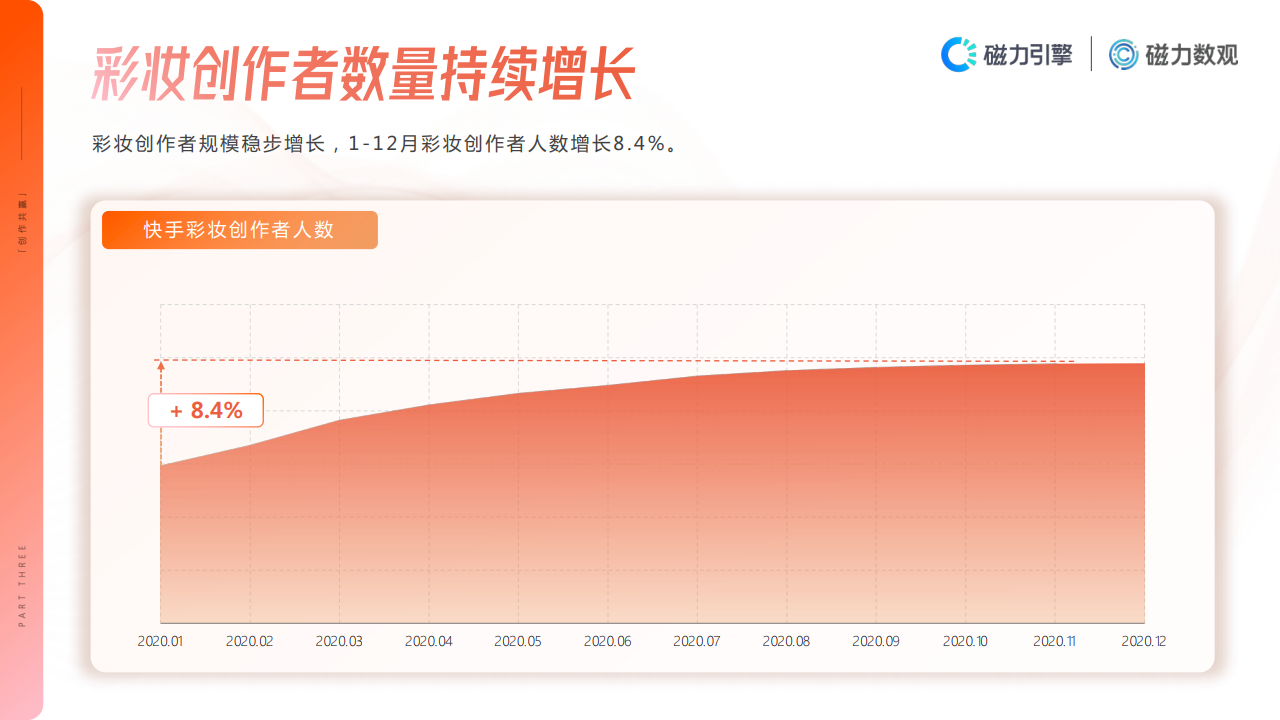Click the vertical 创作共赢 sidebar label

point(22,221)
